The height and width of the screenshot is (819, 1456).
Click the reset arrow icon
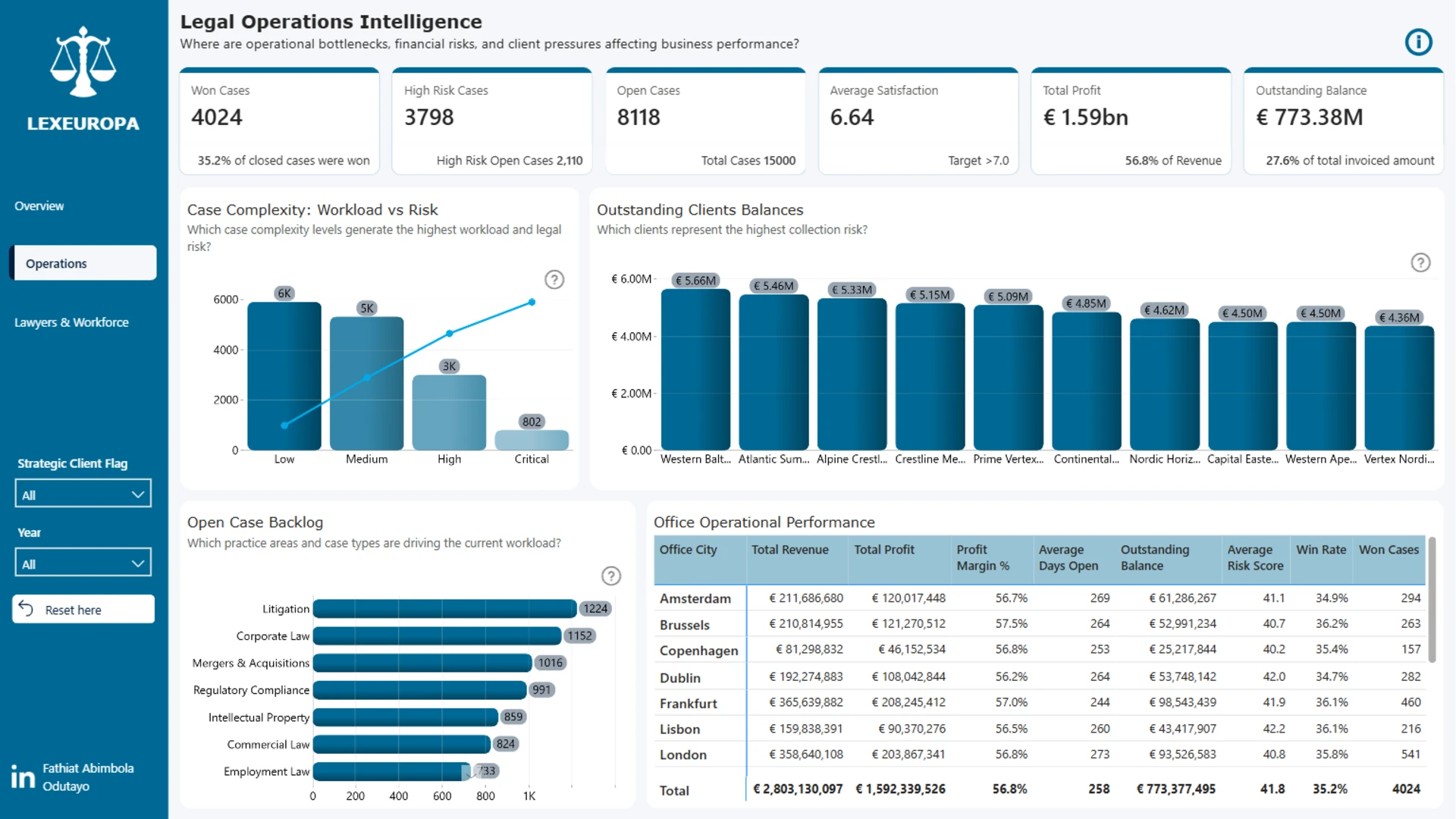[27, 609]
